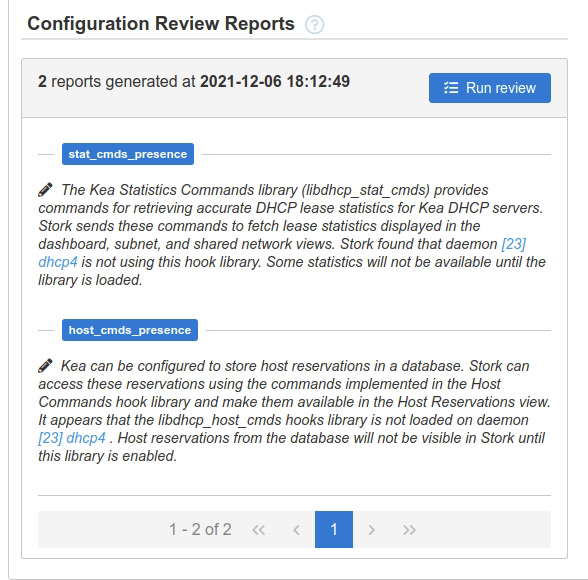Go to previous page of reports
The image size is (588, 580).
click(296, 530)
